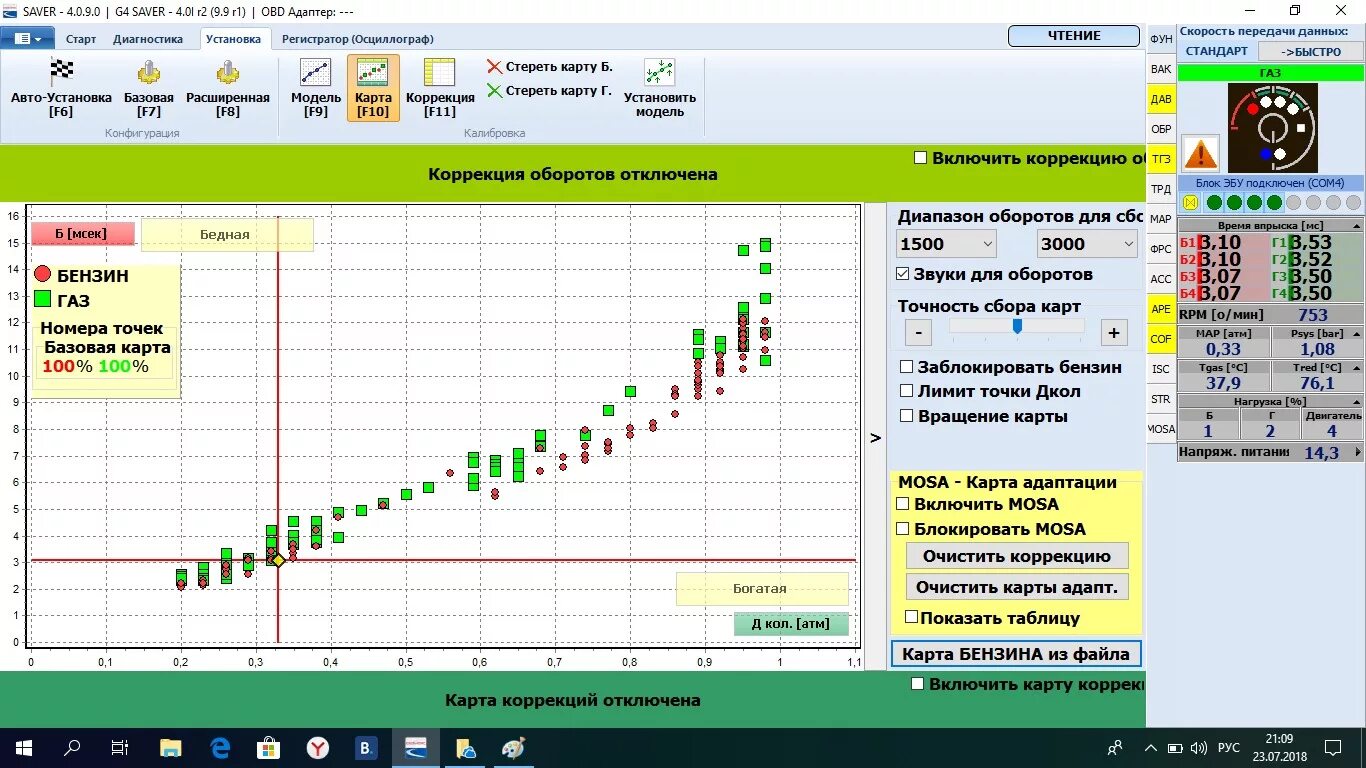This screenshot has height=768, width=1366.
Task: Click yellow diamond current point marker
Action: pos(278,561)
